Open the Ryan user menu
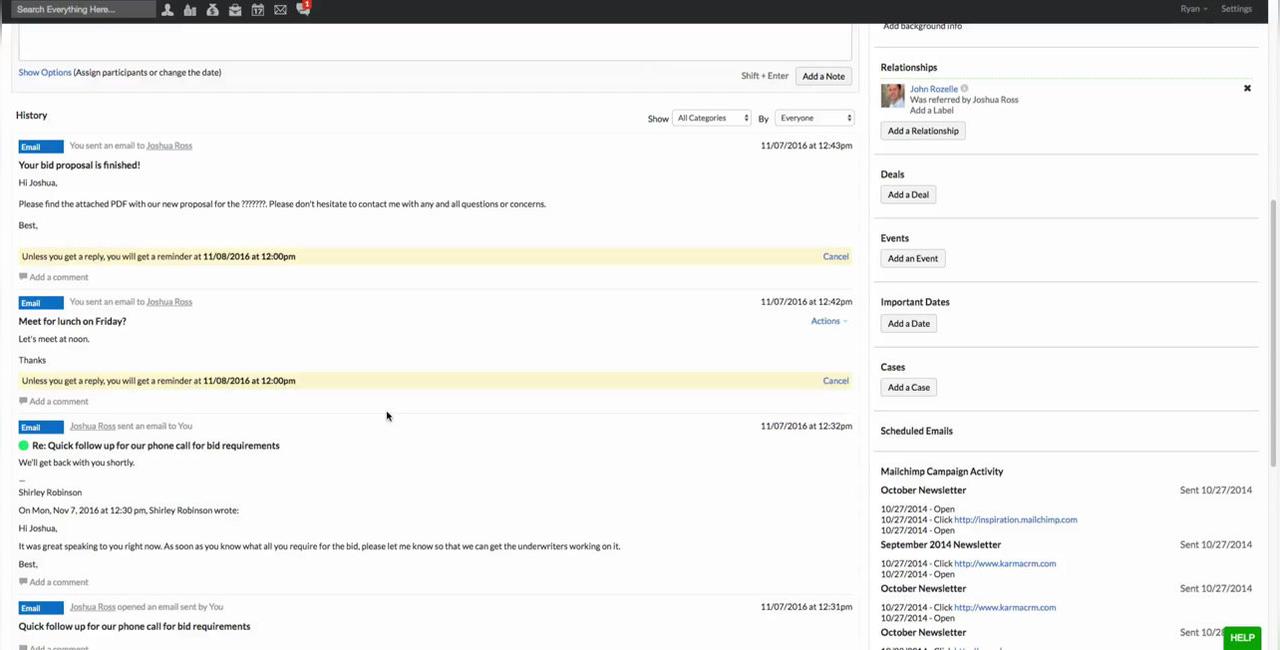This screenshot has width=1280, height=650. (x=1193, y=9)
